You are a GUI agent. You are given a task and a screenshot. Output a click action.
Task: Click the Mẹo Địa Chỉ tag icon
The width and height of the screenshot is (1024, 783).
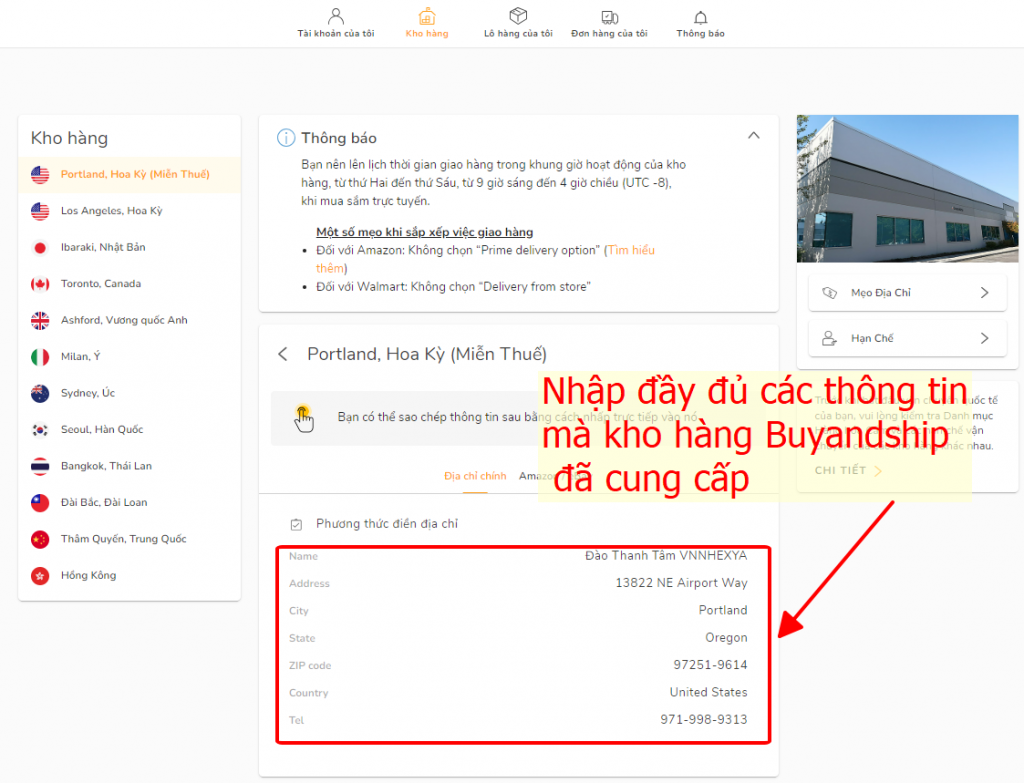829,293
